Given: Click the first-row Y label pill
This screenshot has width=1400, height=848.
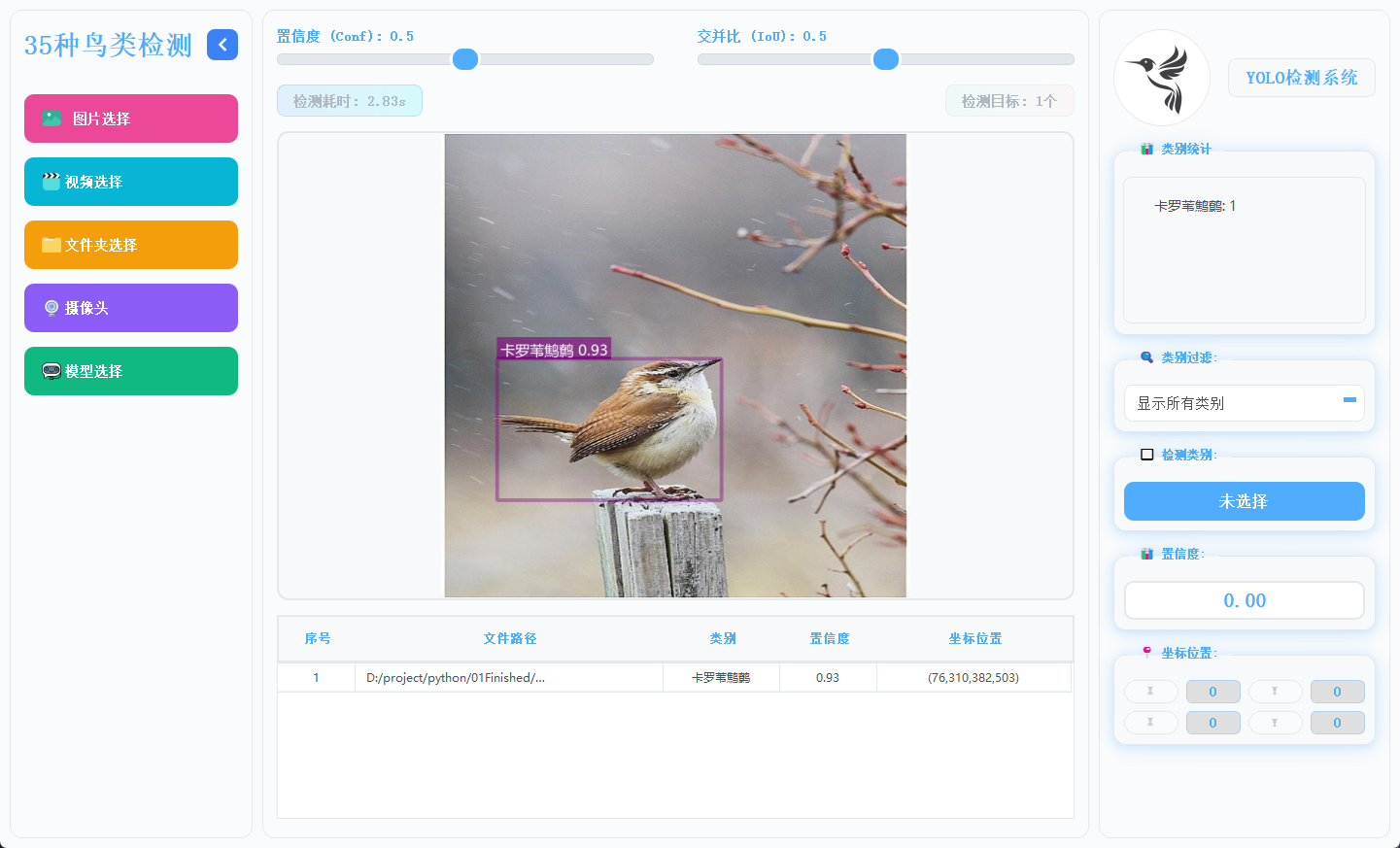Looking at the screenshot, I should pyautogui.click(x=1276, y=692).
